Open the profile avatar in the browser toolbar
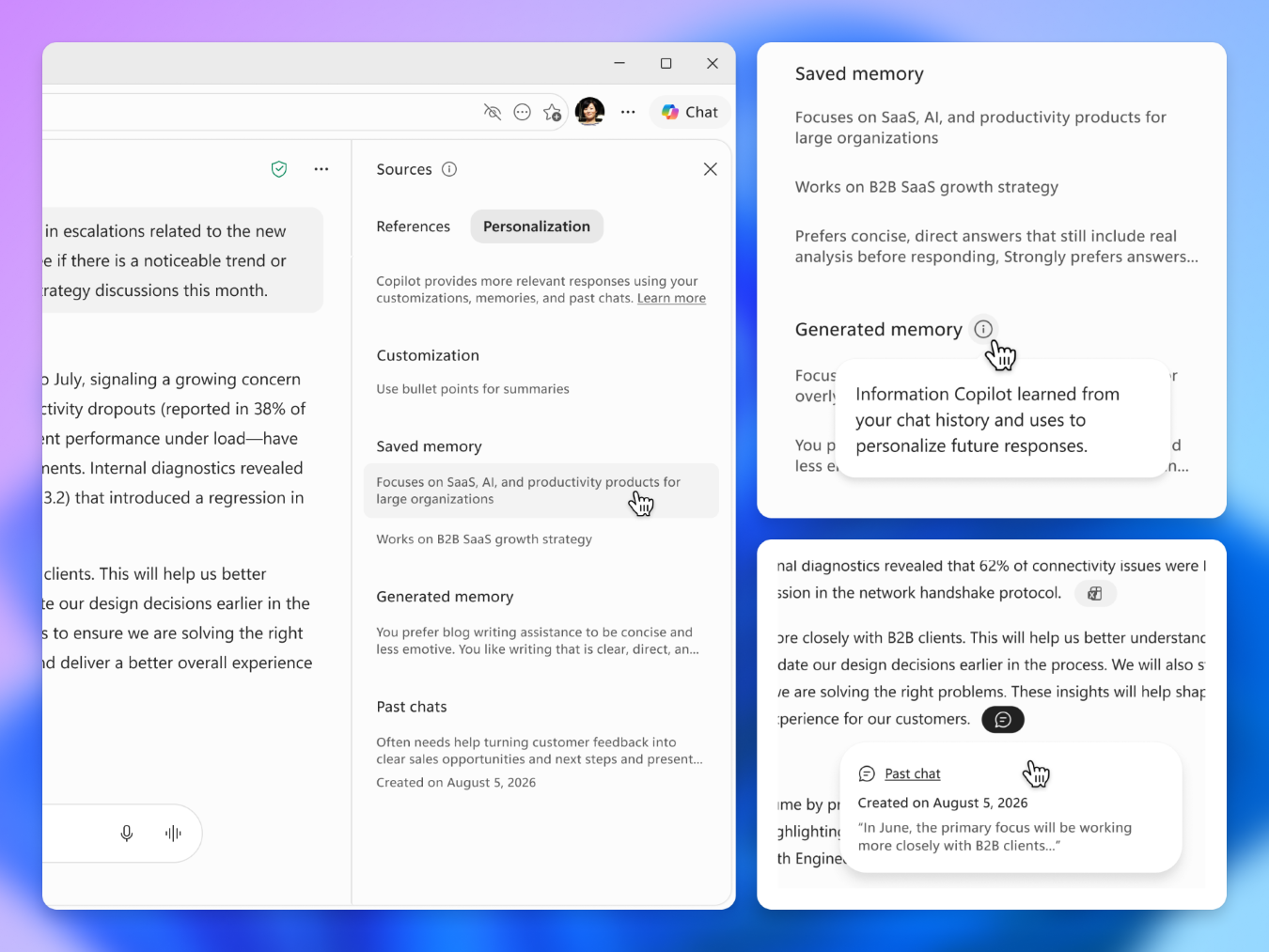 click(590, 112)
